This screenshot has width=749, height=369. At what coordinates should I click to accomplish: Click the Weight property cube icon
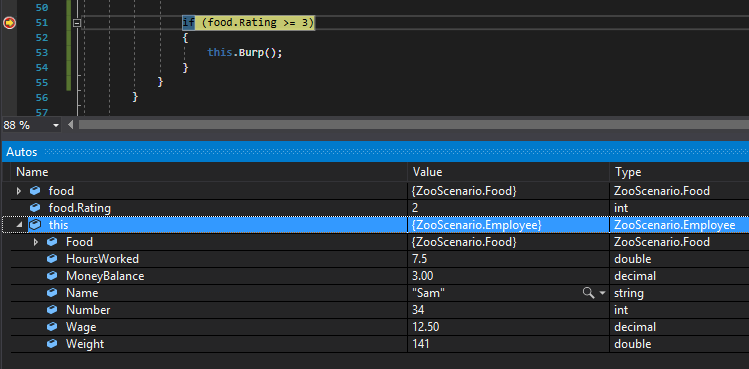point(52,344)
